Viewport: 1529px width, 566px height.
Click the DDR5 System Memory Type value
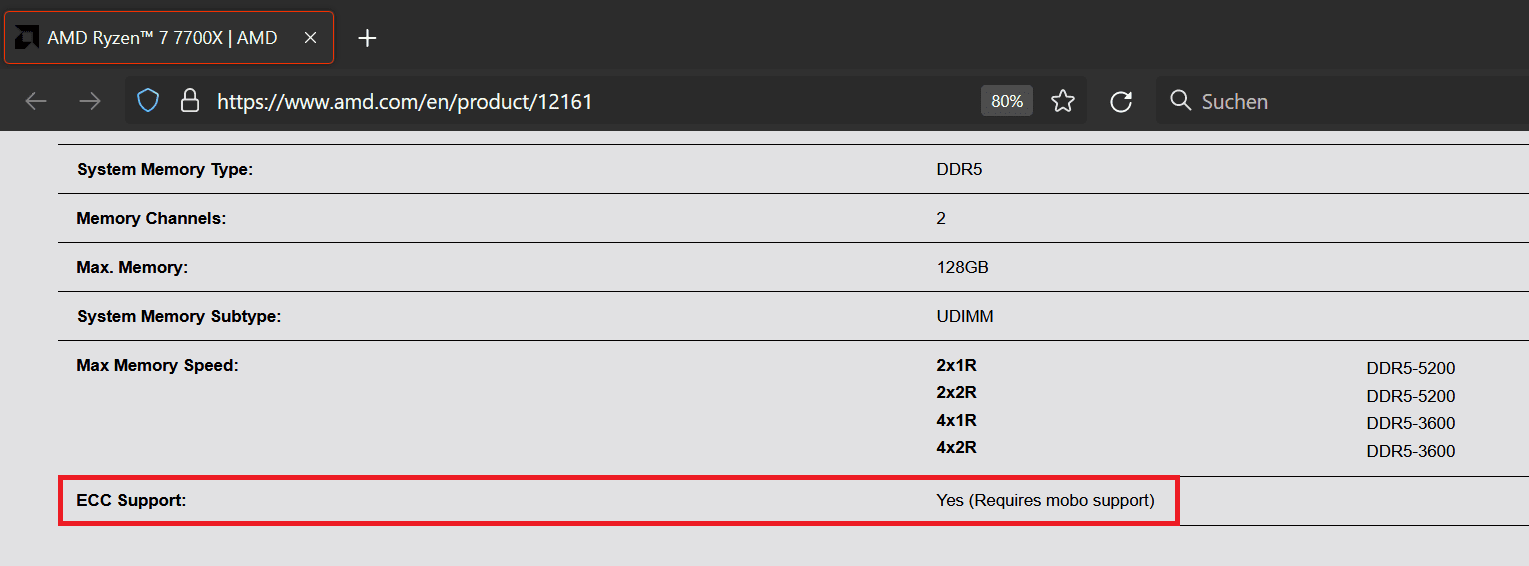pos(959,169)
